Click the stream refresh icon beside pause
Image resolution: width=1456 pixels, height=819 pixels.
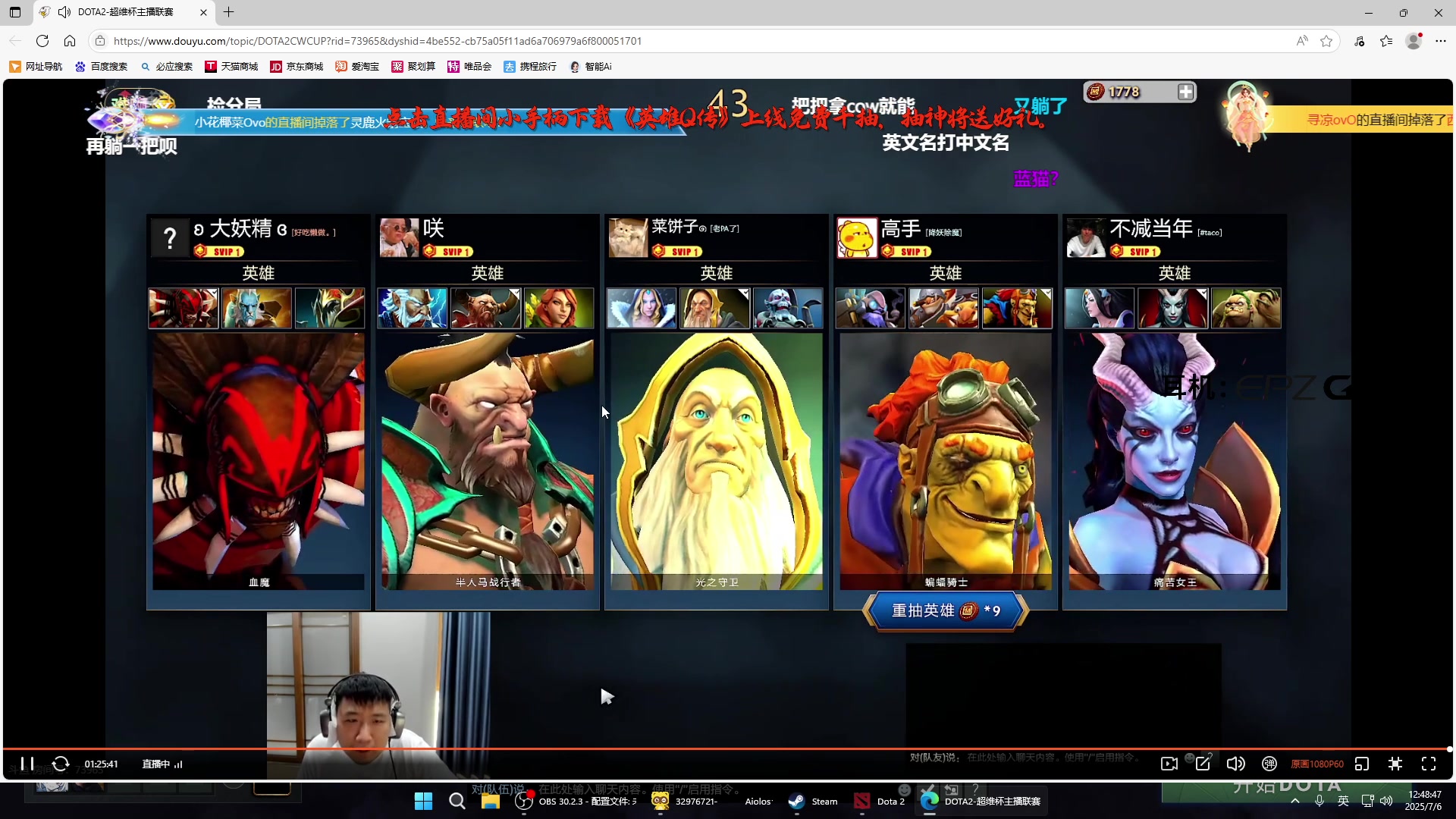[61, 764]
